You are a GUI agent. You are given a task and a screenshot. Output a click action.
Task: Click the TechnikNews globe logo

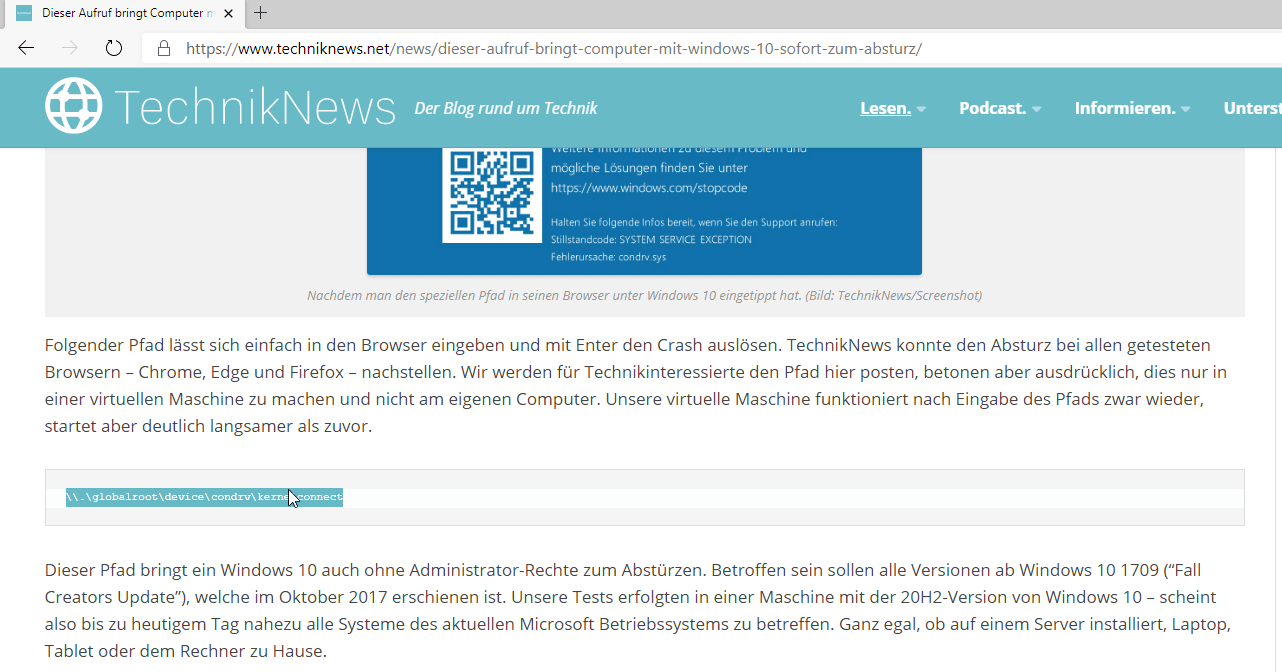point(74,106)
